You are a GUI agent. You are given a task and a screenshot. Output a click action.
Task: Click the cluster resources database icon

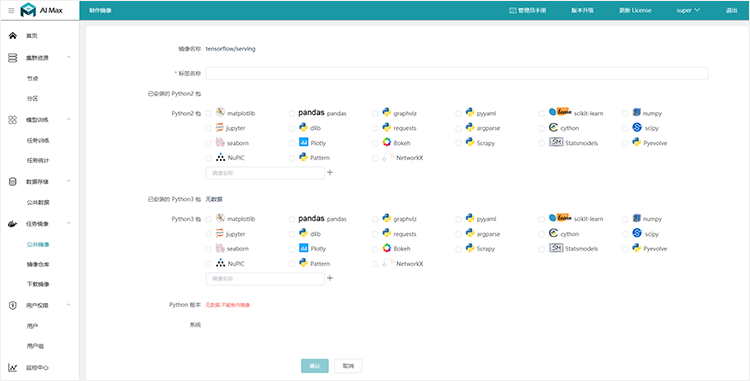click(x=13, y=58)
